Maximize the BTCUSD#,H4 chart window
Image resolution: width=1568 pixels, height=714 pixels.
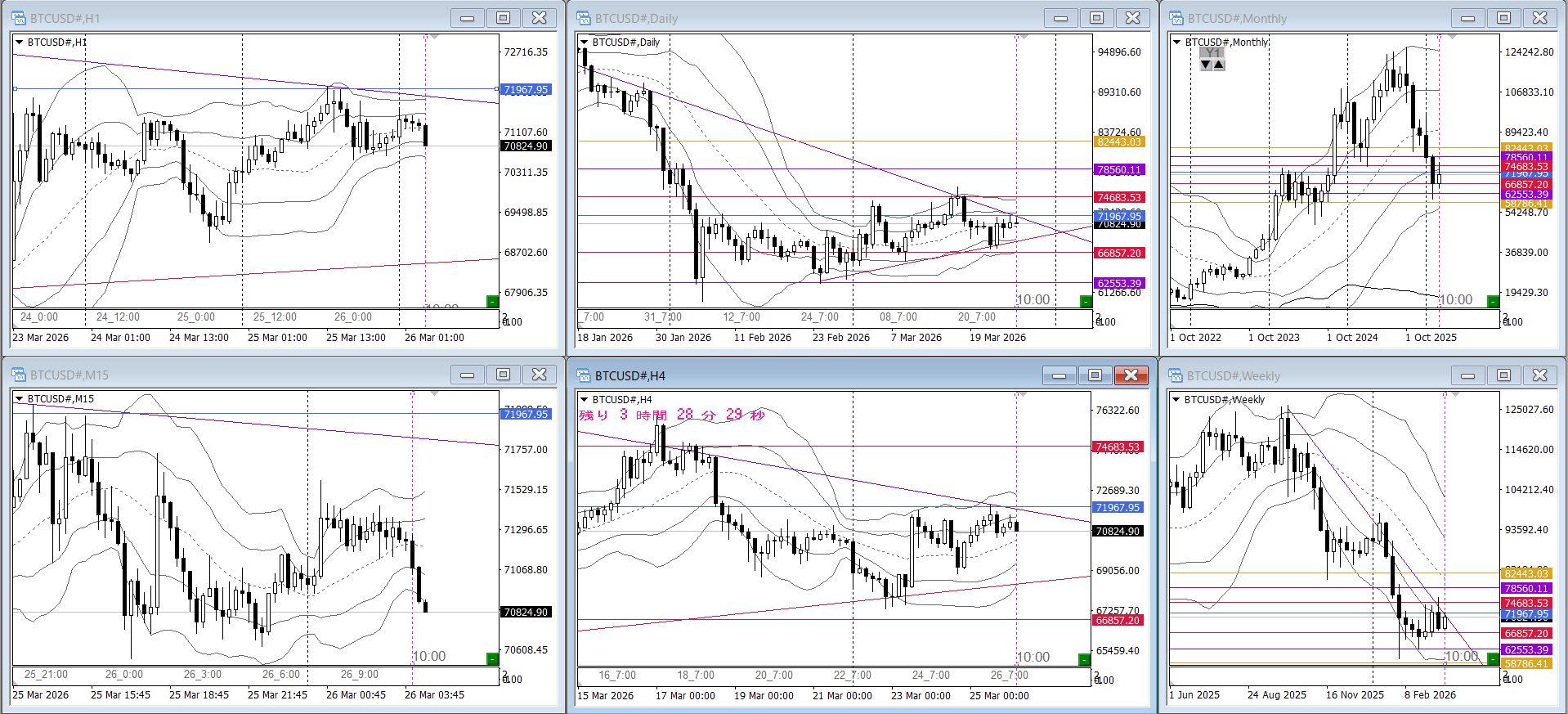point(1095,375)
